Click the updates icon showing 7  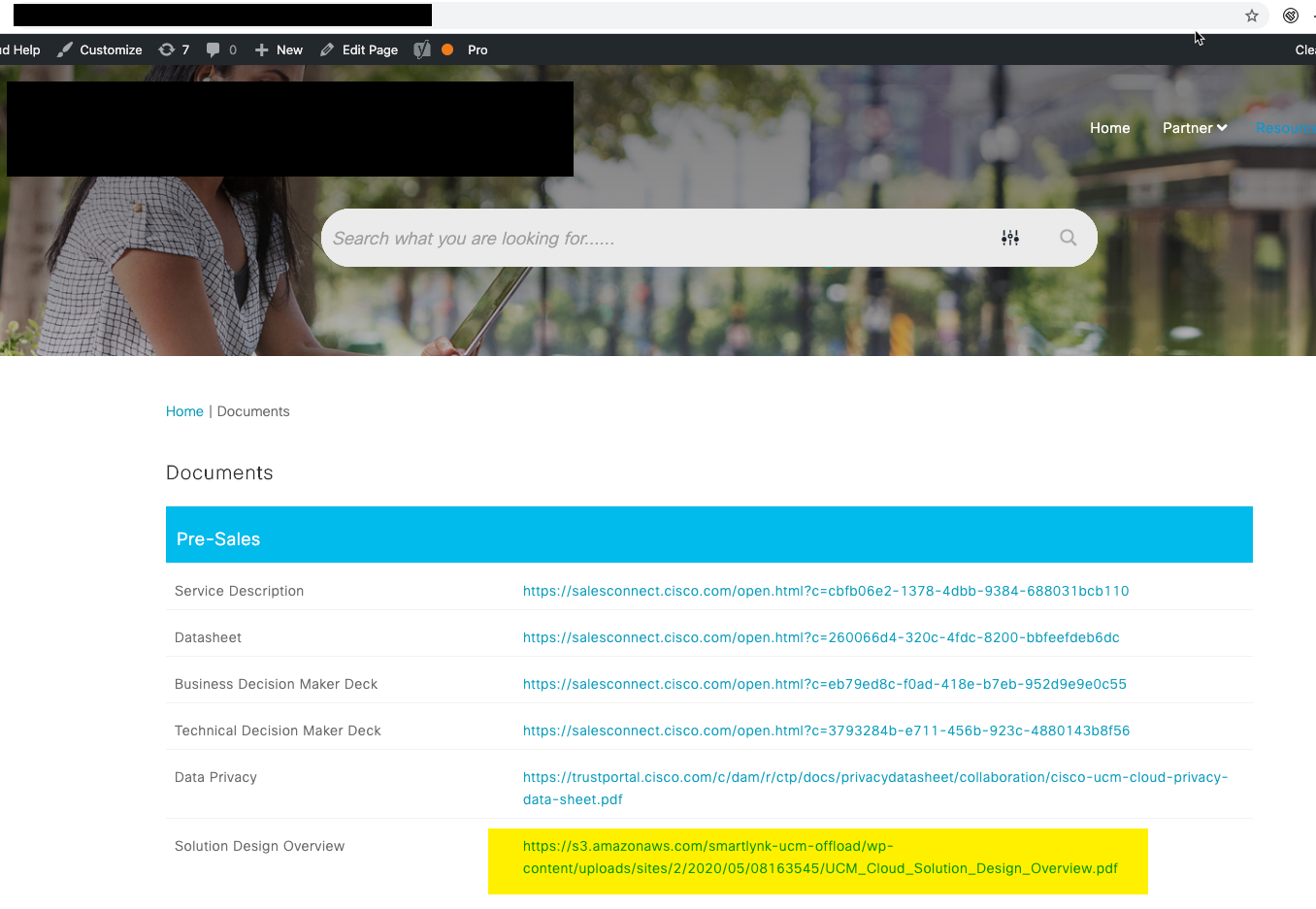pos(174,49)
